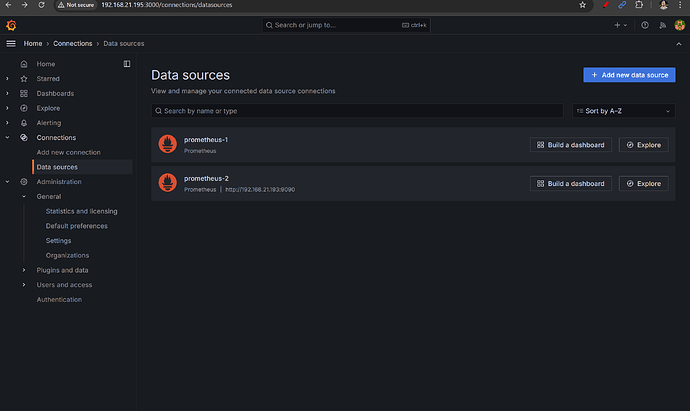Click the Add new data source button
The width and height of the screenshot is (690, 411).
pyautogui.click(x=629, y=75)
